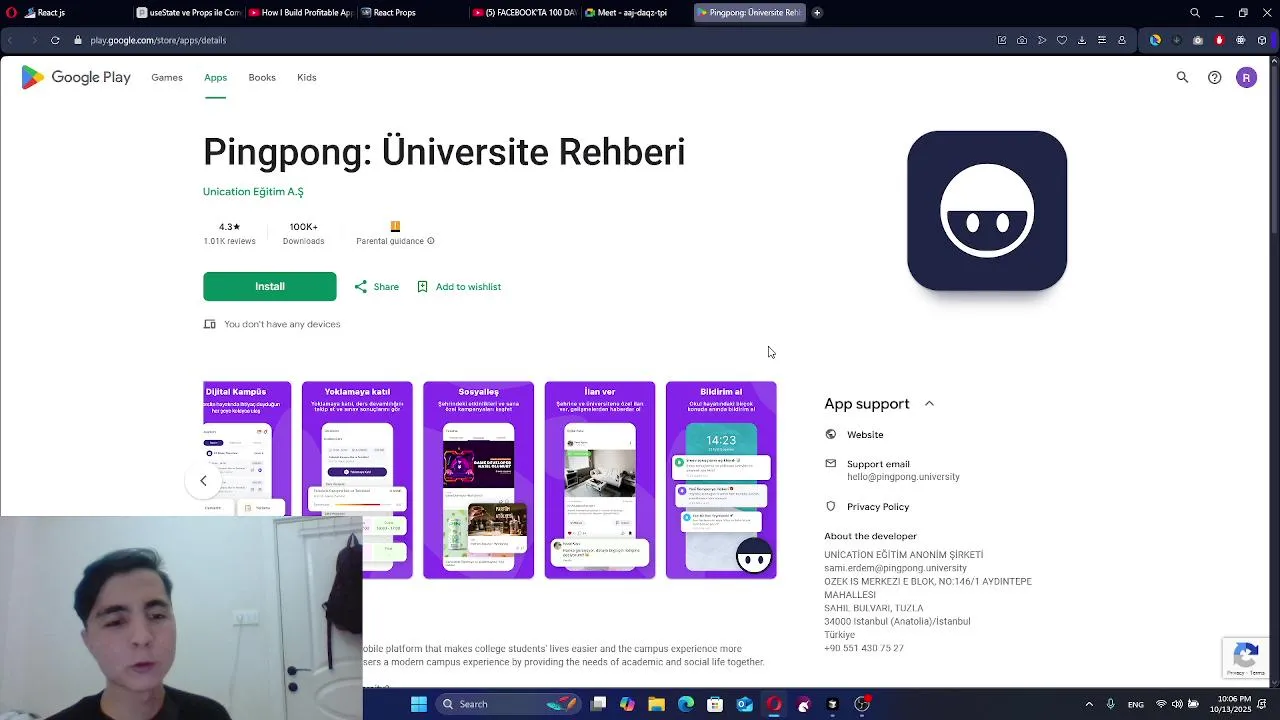Switch to the Kids tab
Viewport: 1280px width, 720px height.
tap(307, 77)
